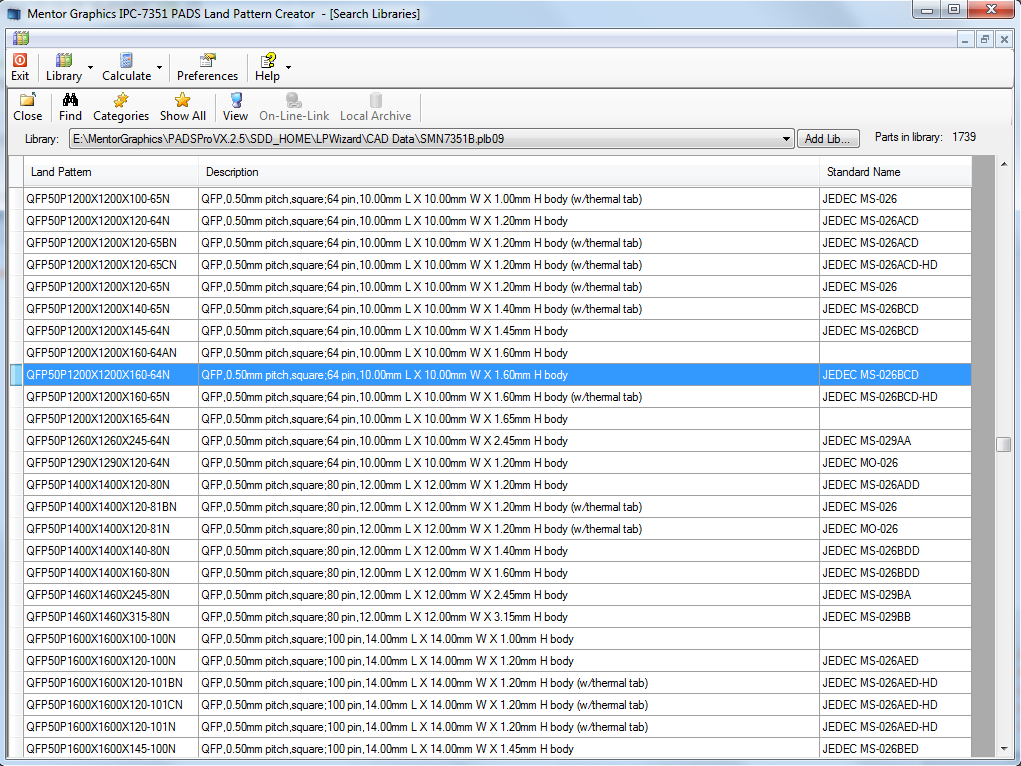This screenshot has height=766, width=1021.
Task: Click the scrollbar down arrow
Action: (1003, 749)
